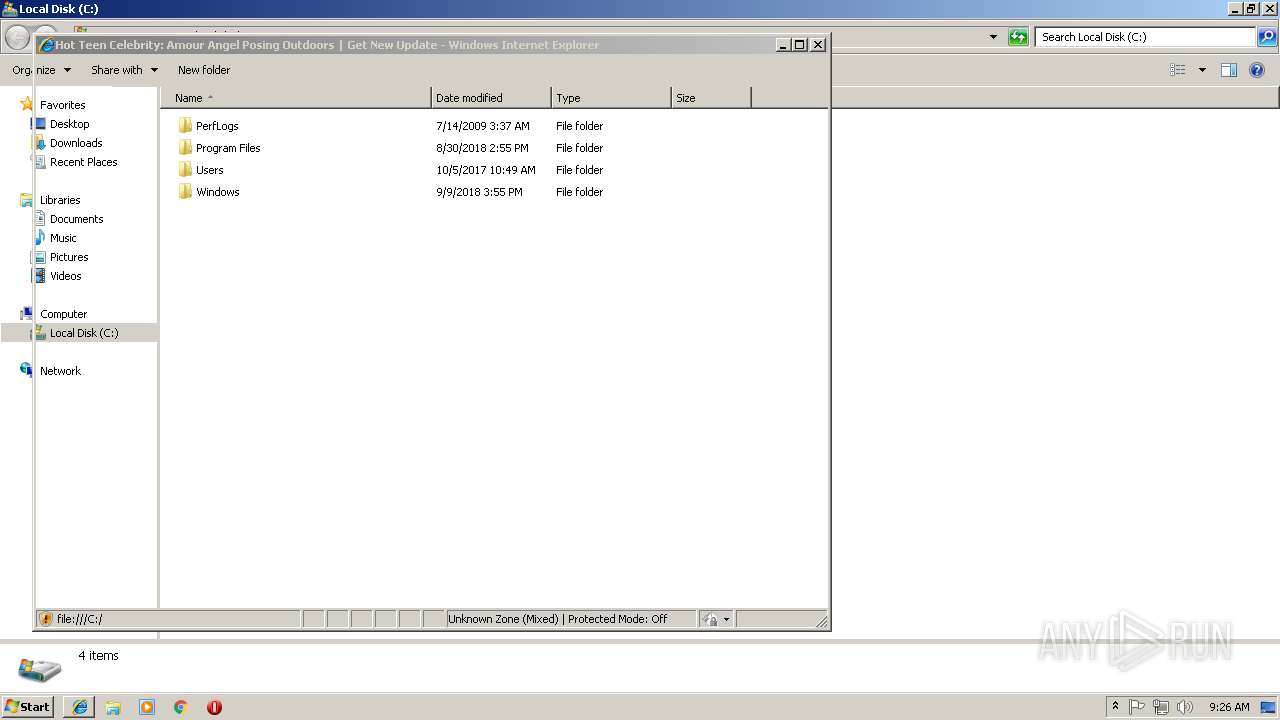Click date 9/9/2018 3:55 PM cell

point(479,192)
